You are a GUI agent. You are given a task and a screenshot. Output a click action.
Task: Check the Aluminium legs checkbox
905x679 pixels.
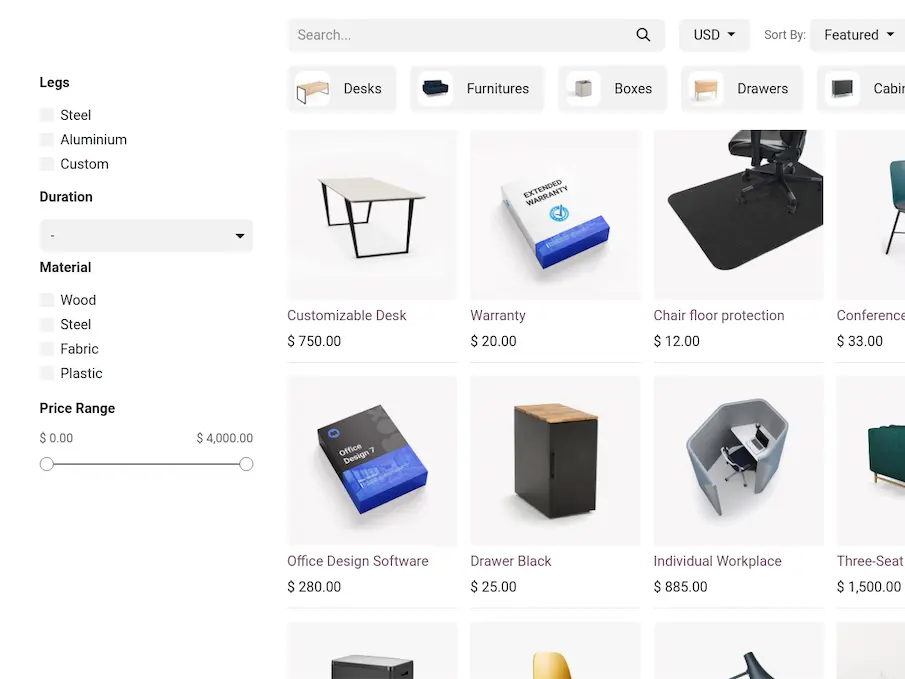(x=47, y=140)
